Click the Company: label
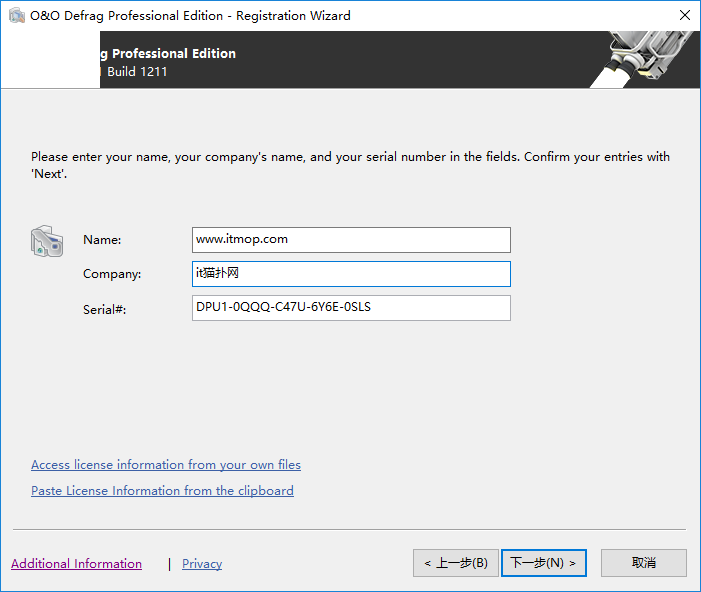This screenshot has width=701, height=592. [112, 274]
